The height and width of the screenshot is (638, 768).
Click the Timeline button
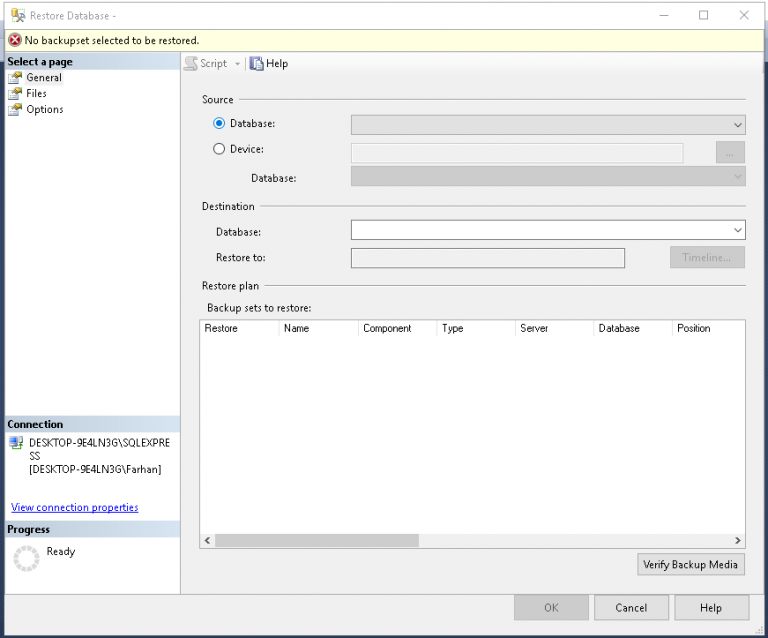pyautogui.click(x=707, y=257)
